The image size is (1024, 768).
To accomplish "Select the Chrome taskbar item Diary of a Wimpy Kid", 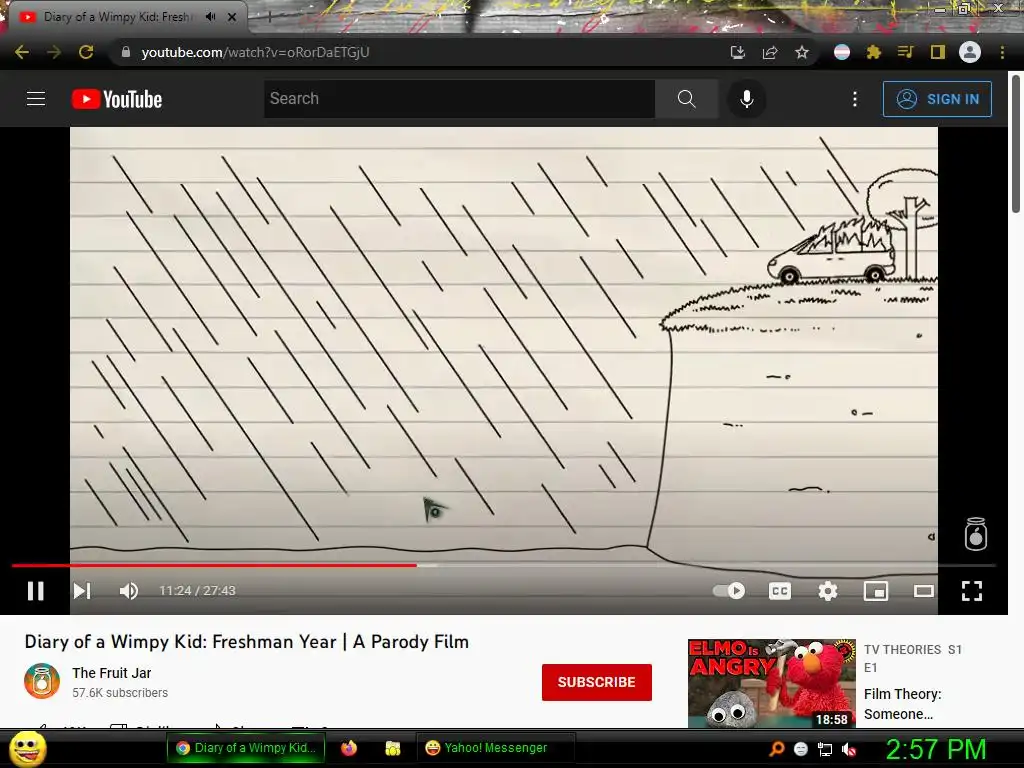I will (x=247, y=748).
